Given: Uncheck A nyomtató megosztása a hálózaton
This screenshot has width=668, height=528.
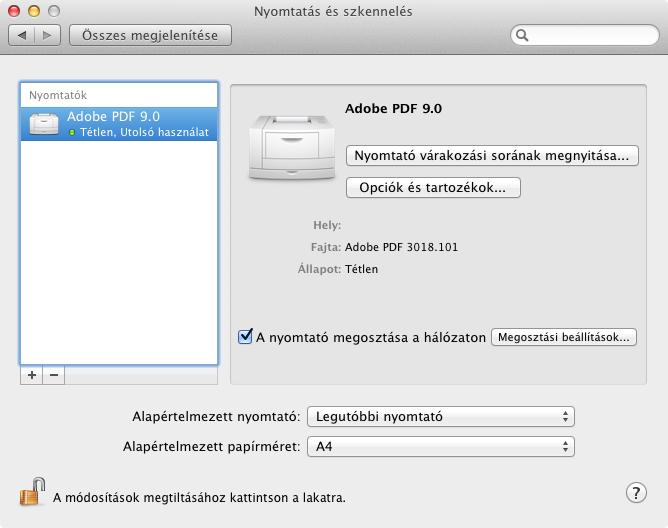Looking at the screenshot, I should 245,337.
